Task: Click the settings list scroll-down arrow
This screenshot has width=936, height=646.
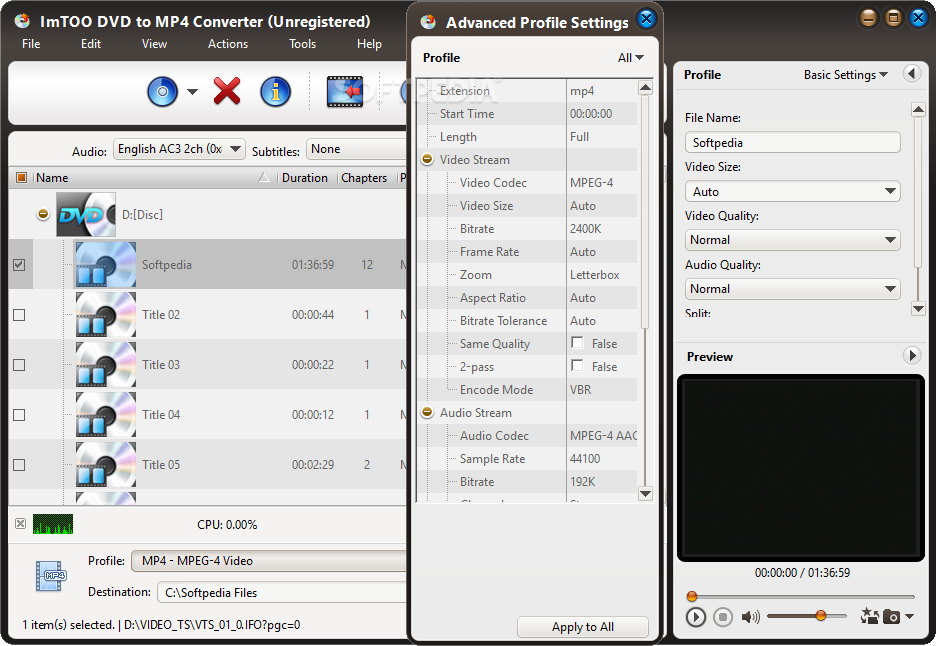Action: [x=645, y=493]
